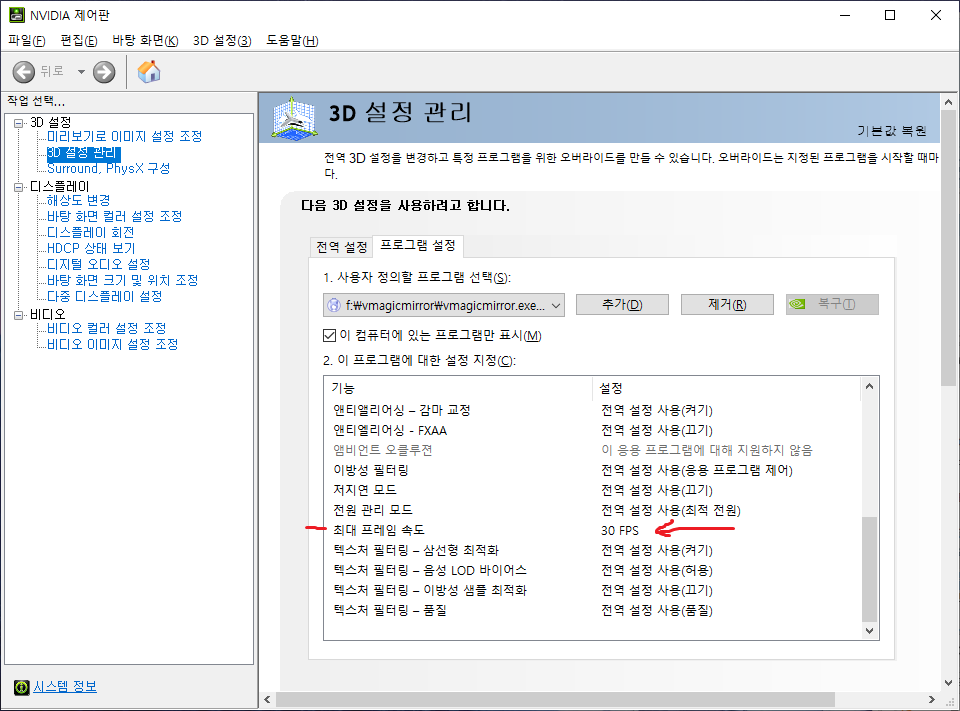Select 디스플레이 회전 tree item
960x711 pixels.
(91, 232)
